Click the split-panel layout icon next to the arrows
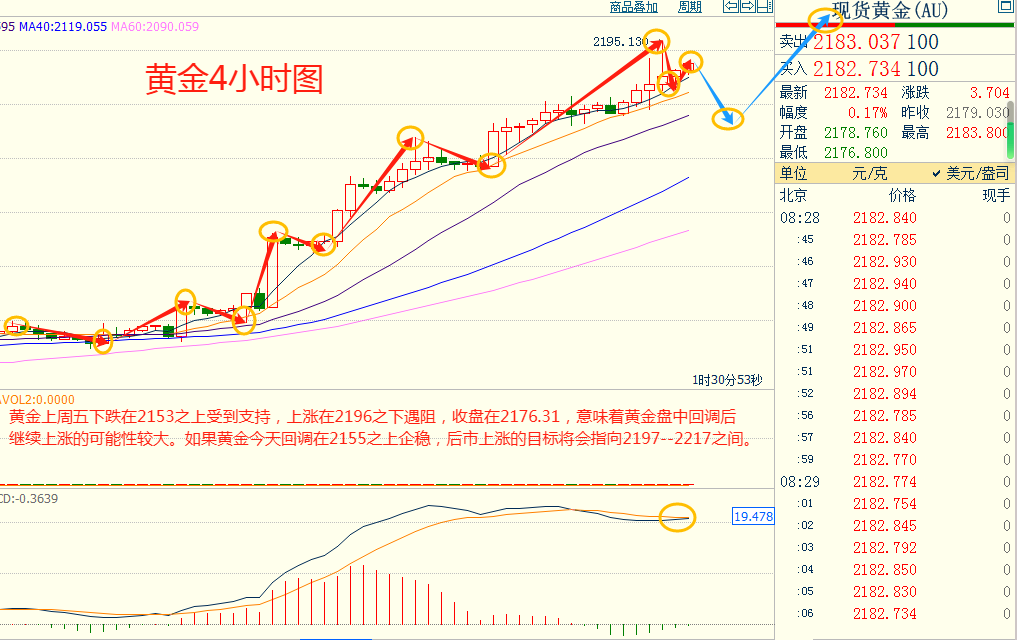Image resolution: width=1017 pixels, height=640 pixels. (x=765, y=6)
